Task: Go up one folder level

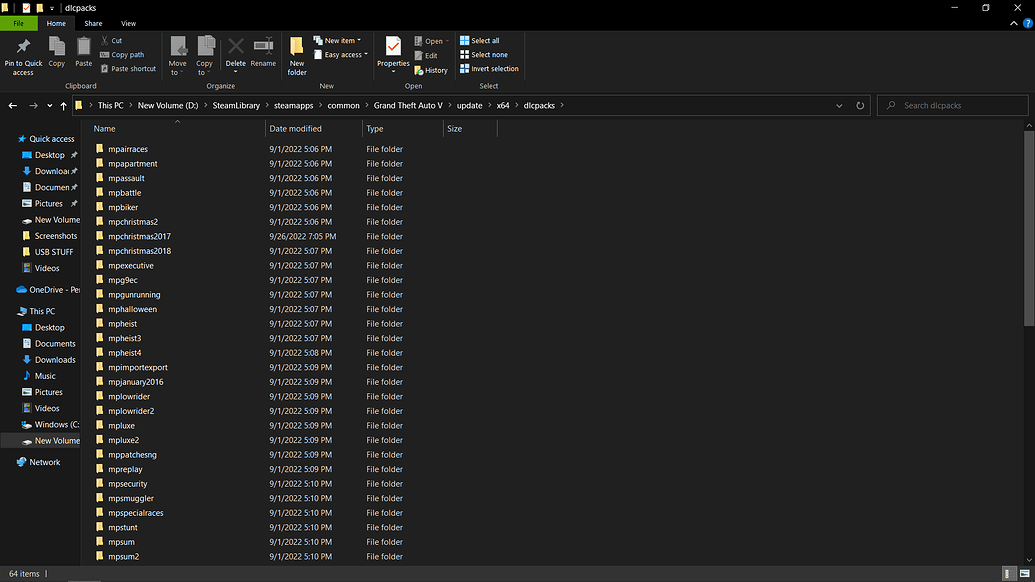Action: (63, 106)
